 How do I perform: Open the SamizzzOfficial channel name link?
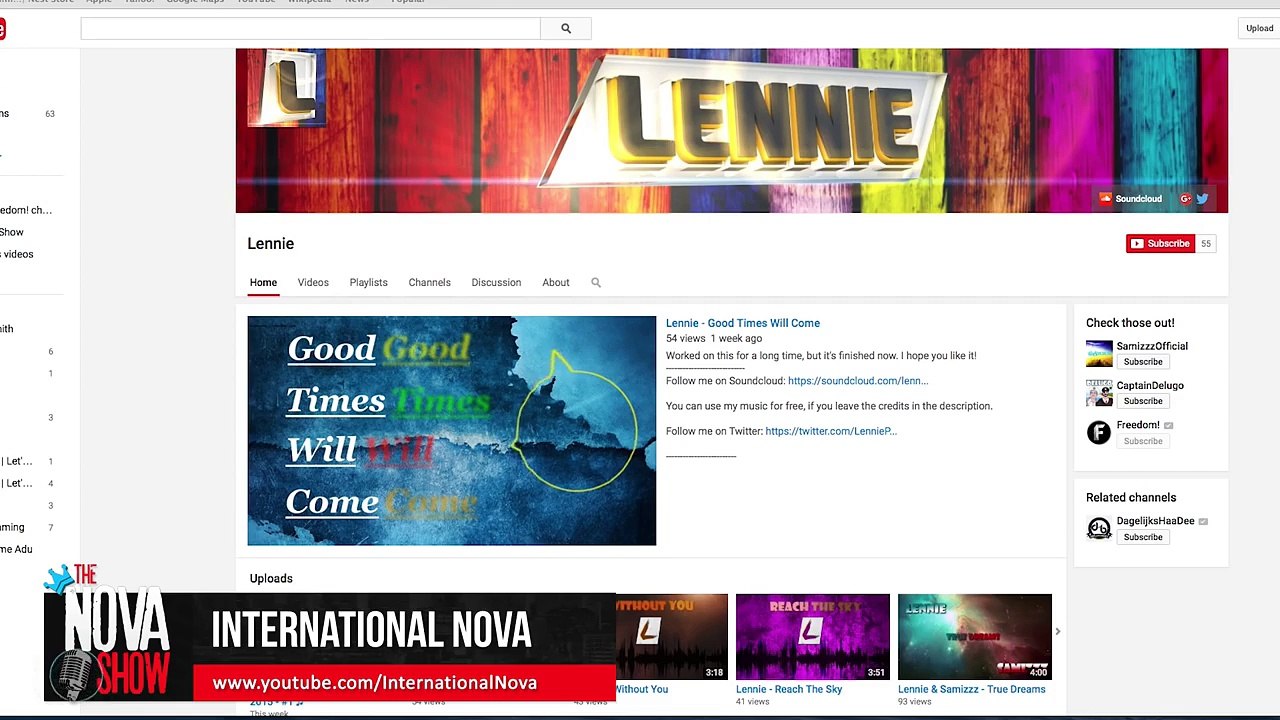pyautogui.click(x=1152, y=346)
